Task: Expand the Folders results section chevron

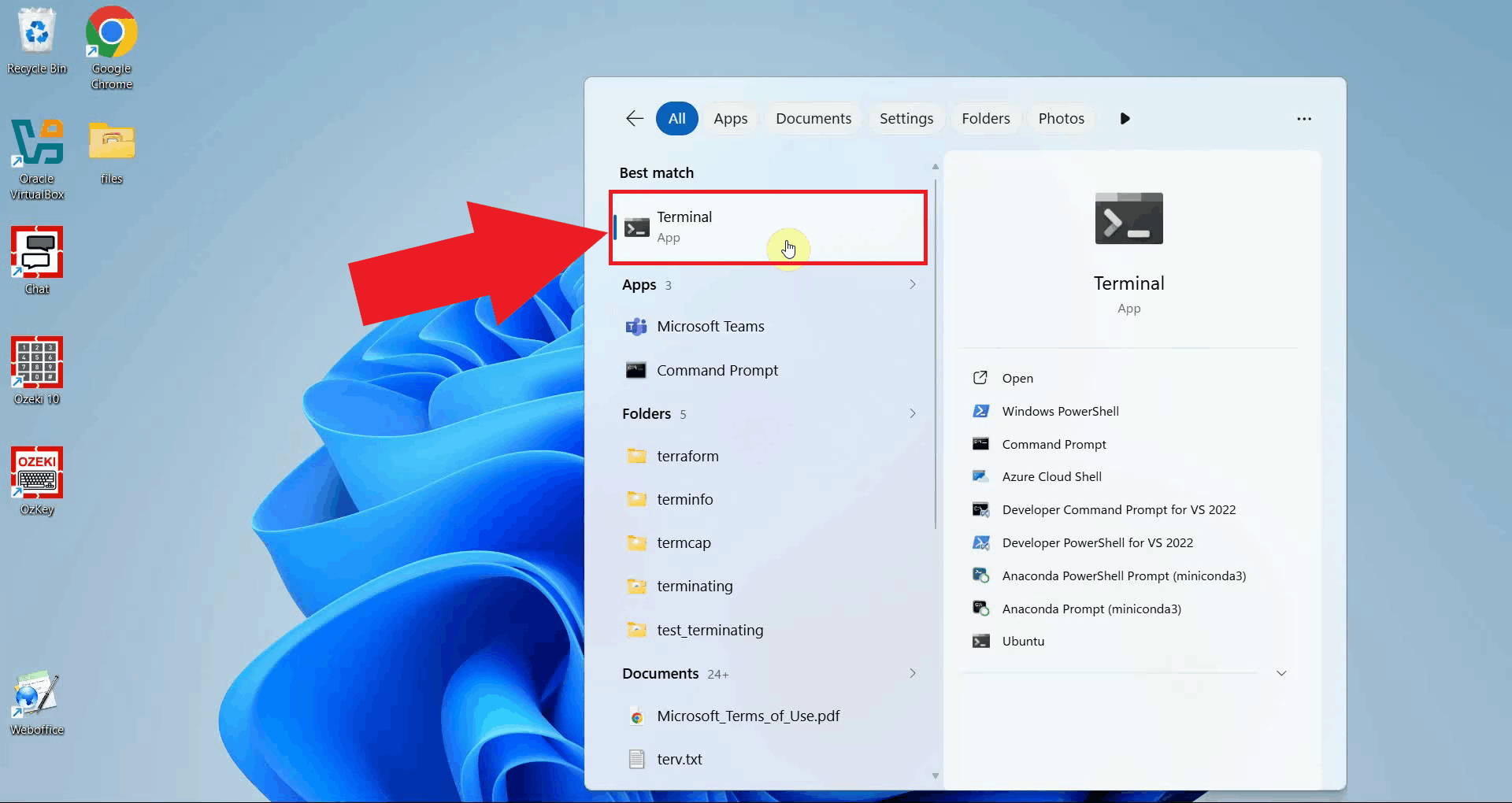Action: pyautogui.click(x=913, y=413)
